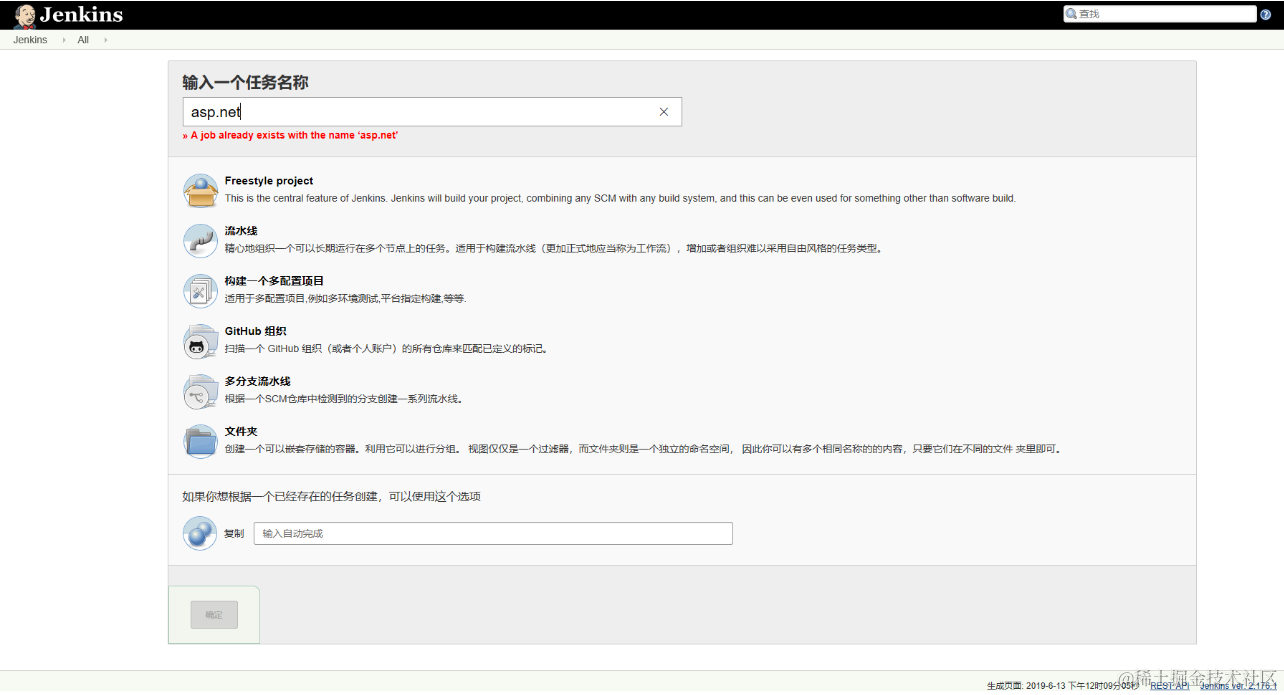Click the 多分支流水线 icon

point(200,391)
